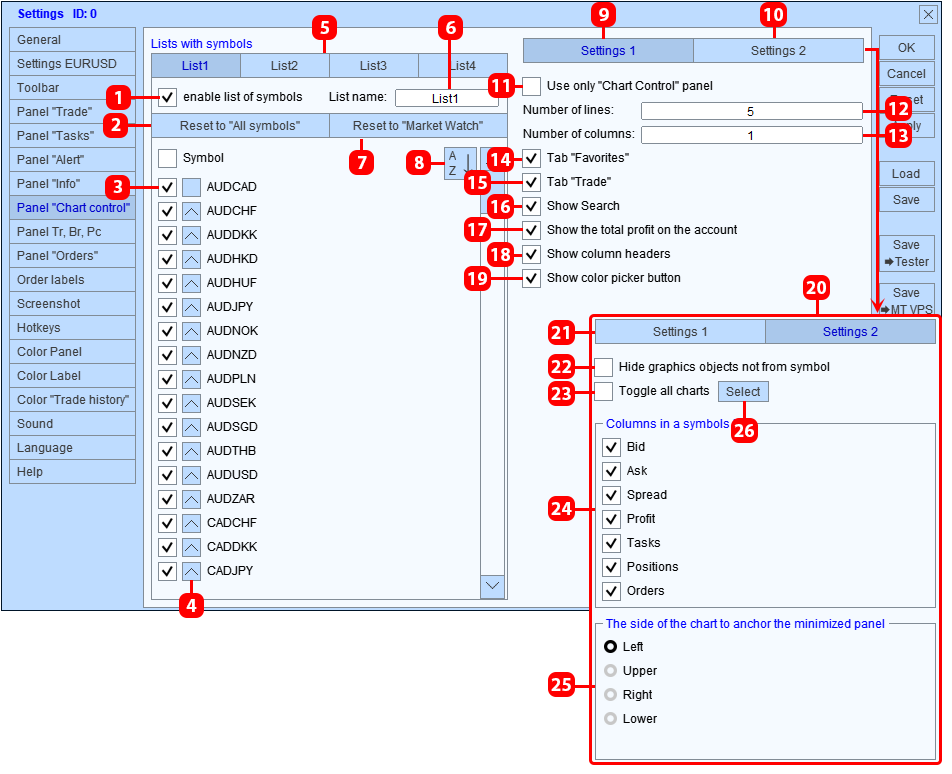
Task: Enable Toggle all charts checkbox
Action: [604, 392]
